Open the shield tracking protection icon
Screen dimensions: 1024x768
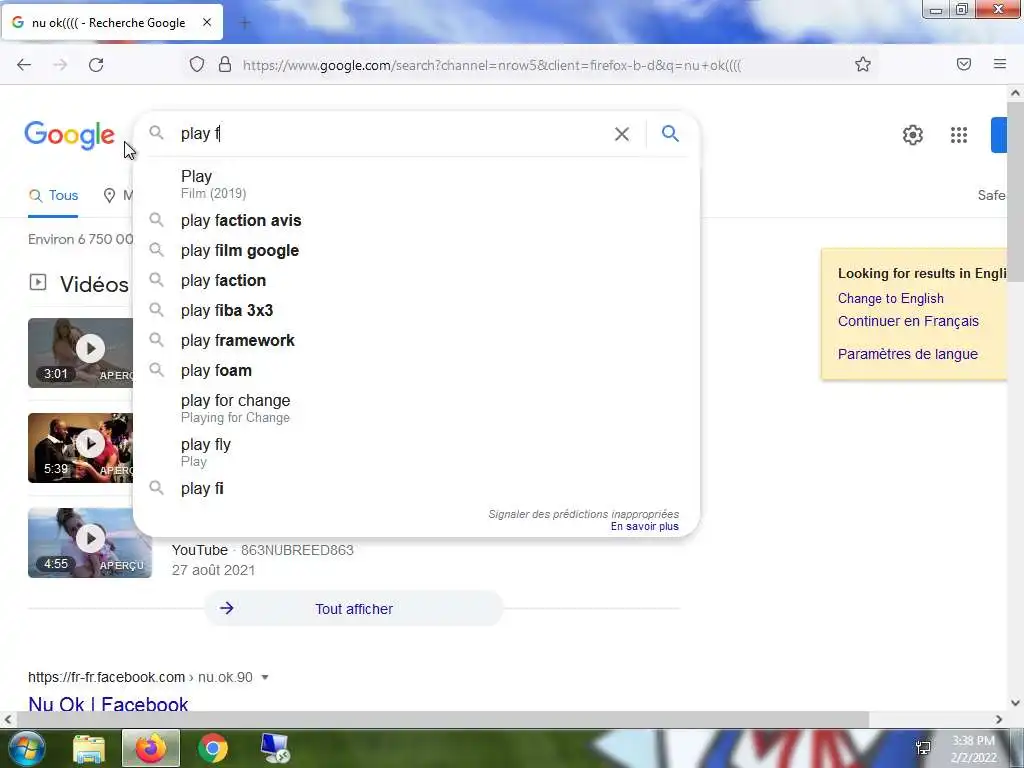(197, 64)
